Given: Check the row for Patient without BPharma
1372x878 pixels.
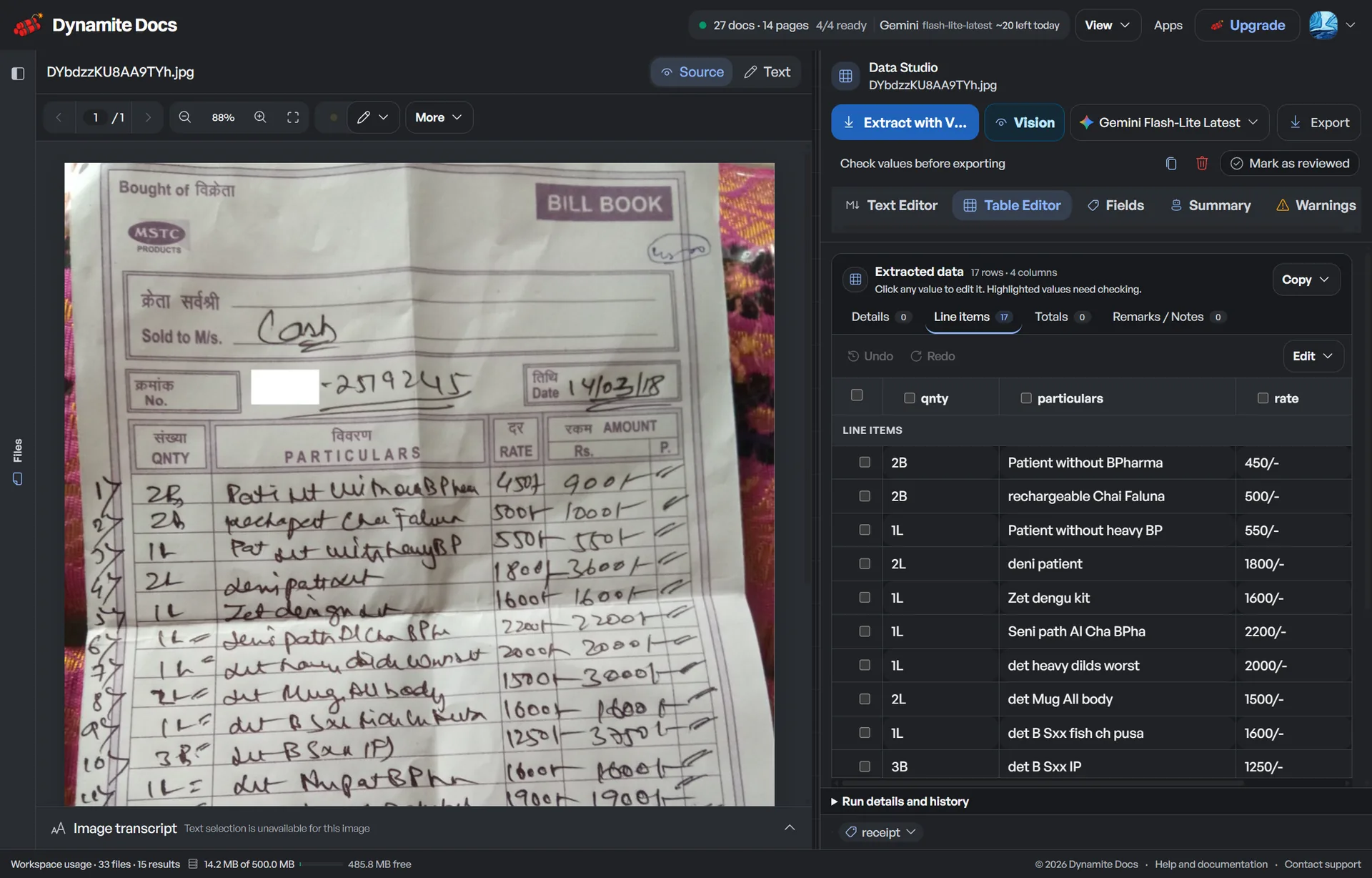Looking at the screenshot, I should pos(865,462).
